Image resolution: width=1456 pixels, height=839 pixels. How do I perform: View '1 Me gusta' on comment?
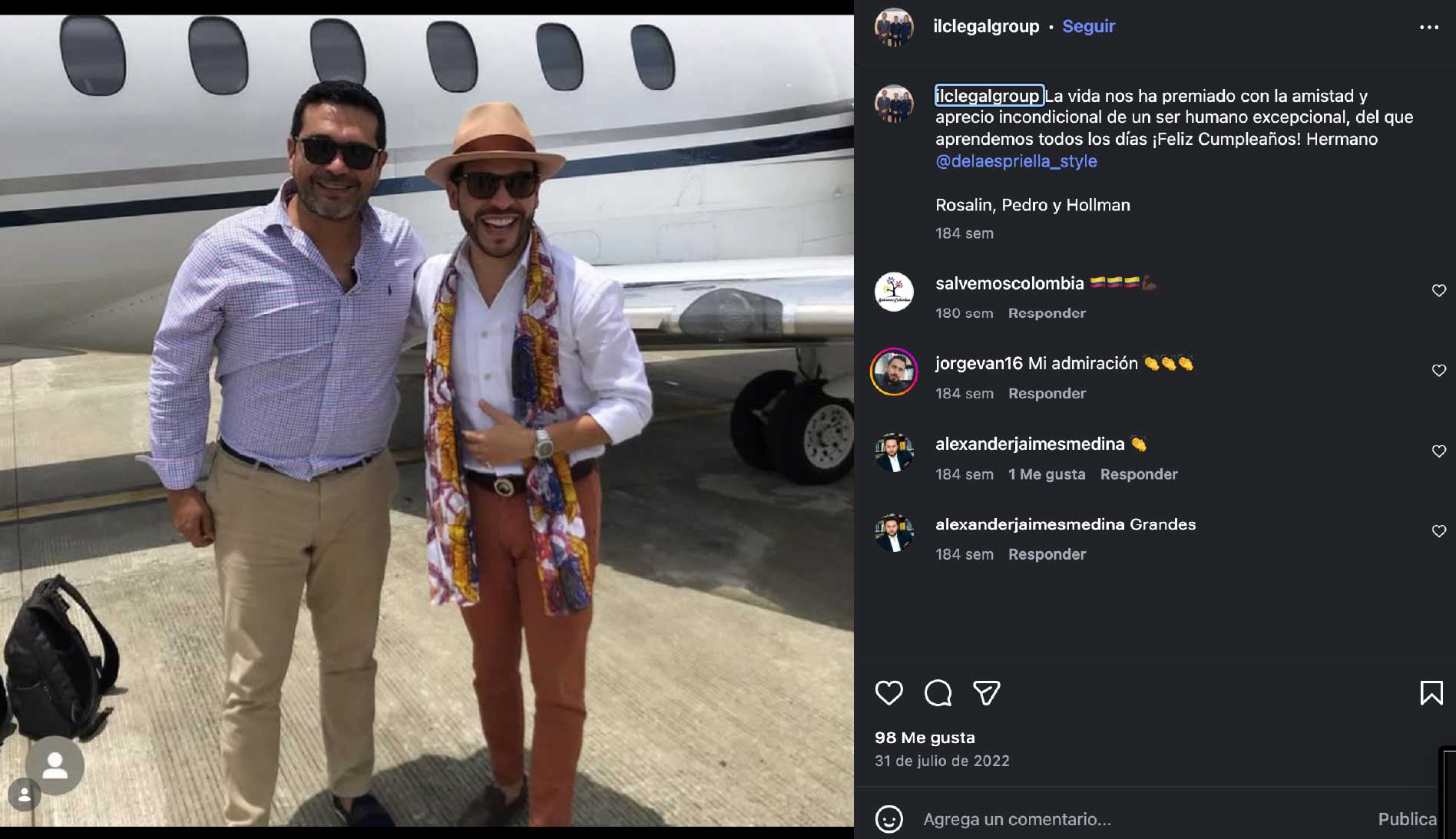tap(1047, 474)
